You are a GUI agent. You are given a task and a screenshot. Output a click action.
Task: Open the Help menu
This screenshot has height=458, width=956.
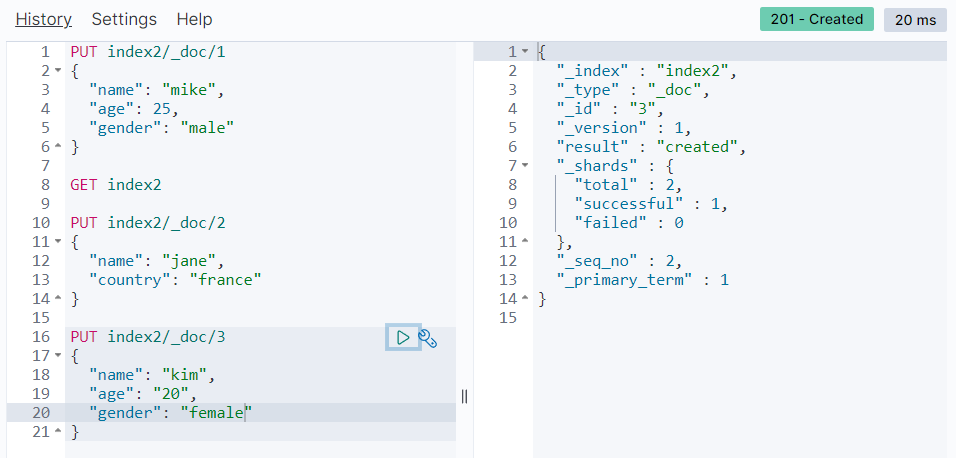(194, 20)
